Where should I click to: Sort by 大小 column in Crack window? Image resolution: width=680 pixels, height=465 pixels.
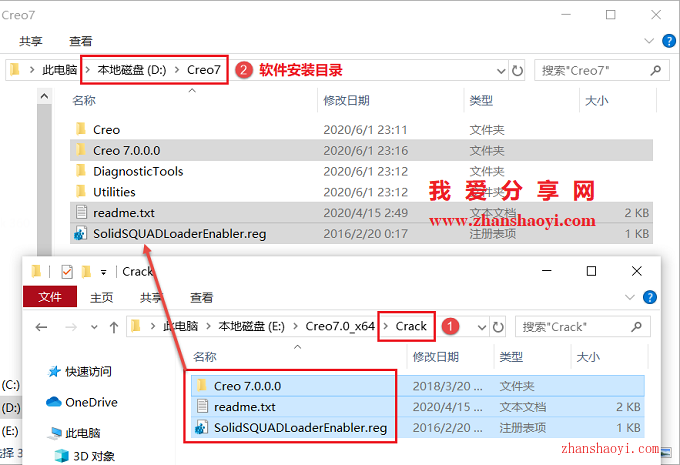tap(588, 357)
